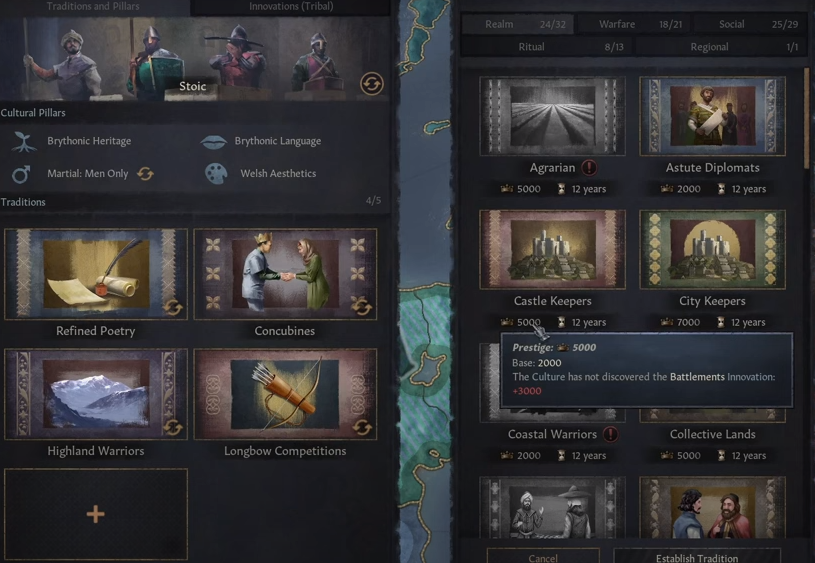Screen dimensions: 815x563
Task: Click the traditions list scrollbar
Action: point(807,118)
